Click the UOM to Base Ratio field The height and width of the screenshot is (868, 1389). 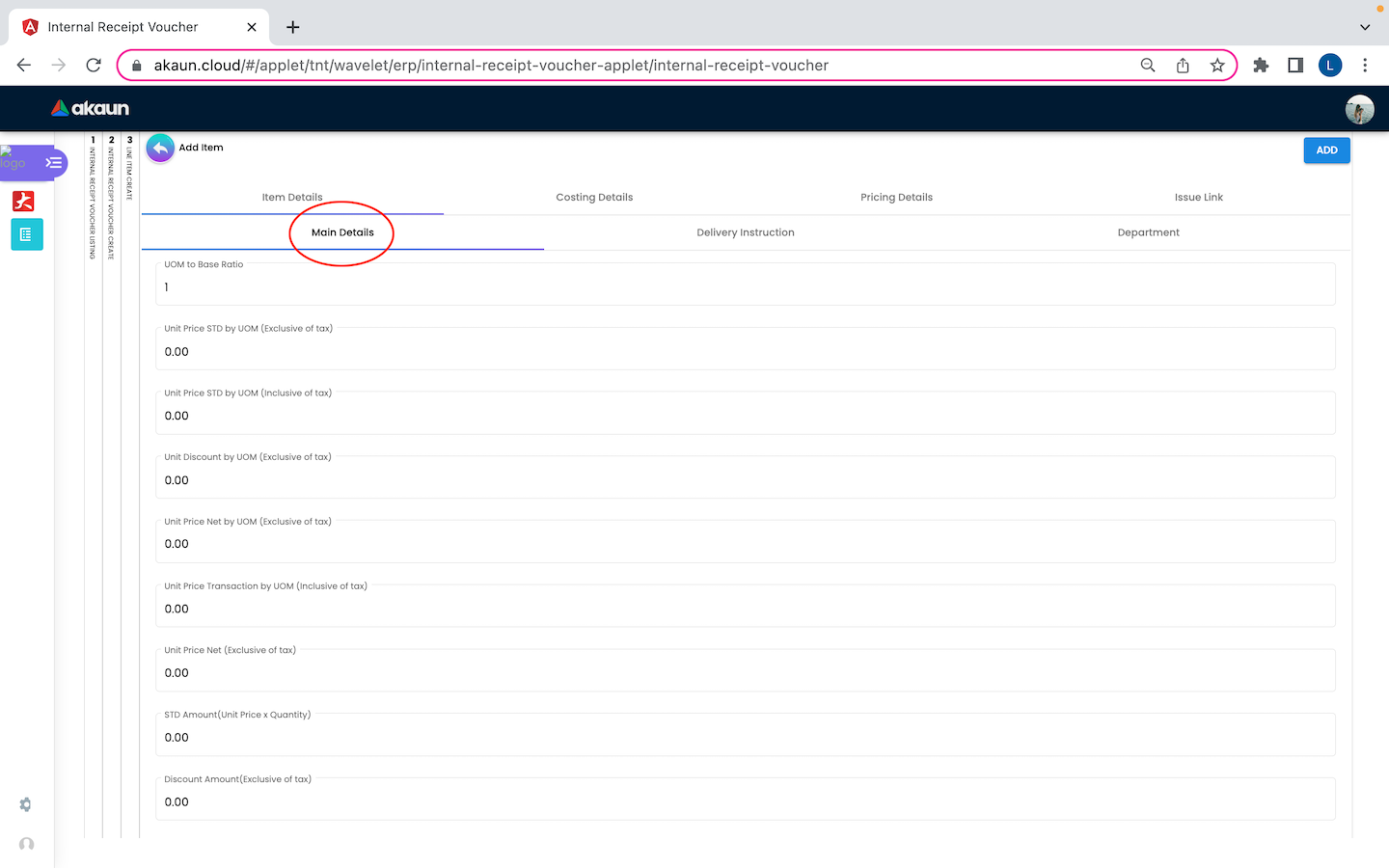point(745,287)
